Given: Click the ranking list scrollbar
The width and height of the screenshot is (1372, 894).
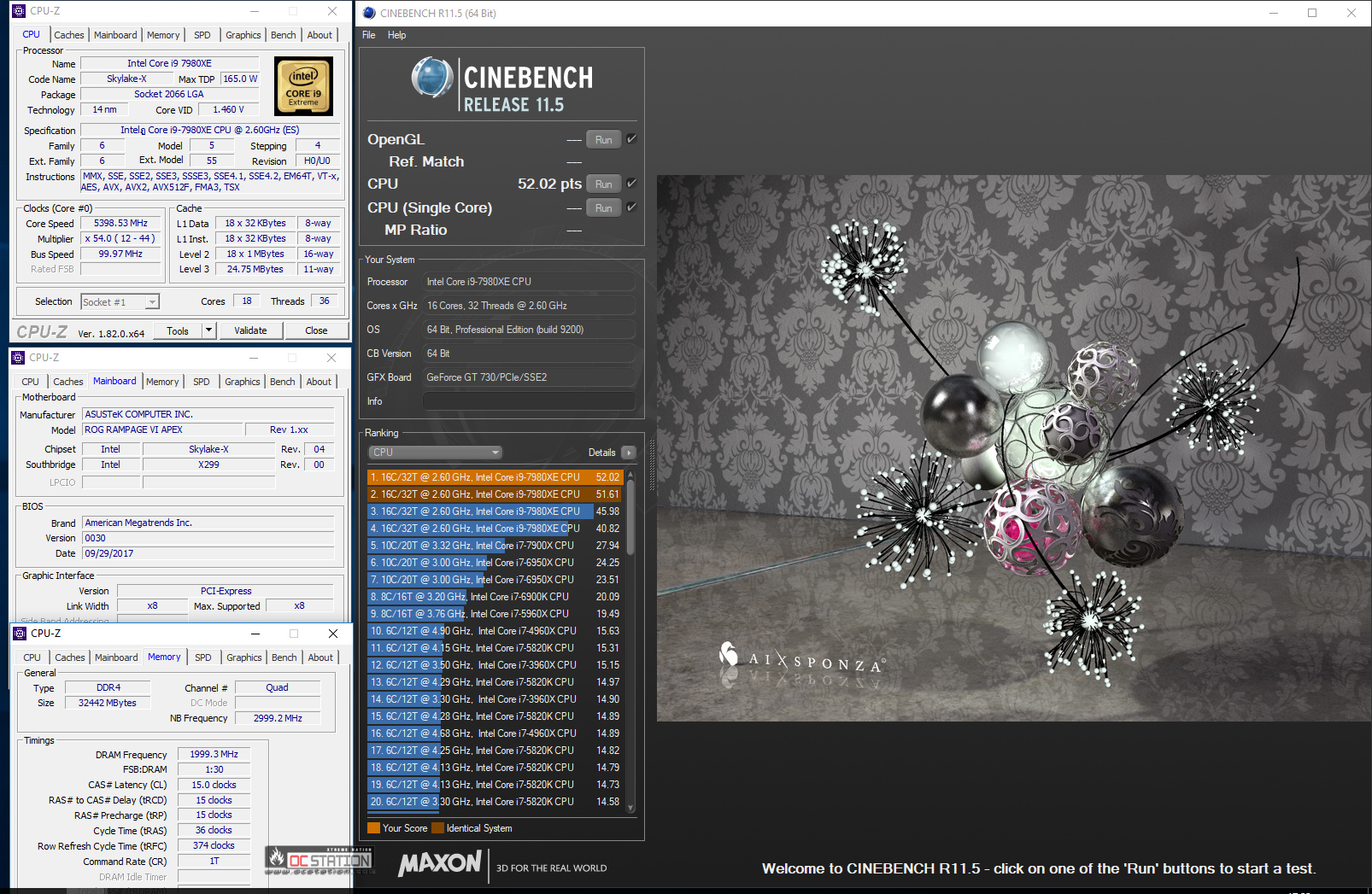Looking at the screenshot, I should [x=631, y=517].
